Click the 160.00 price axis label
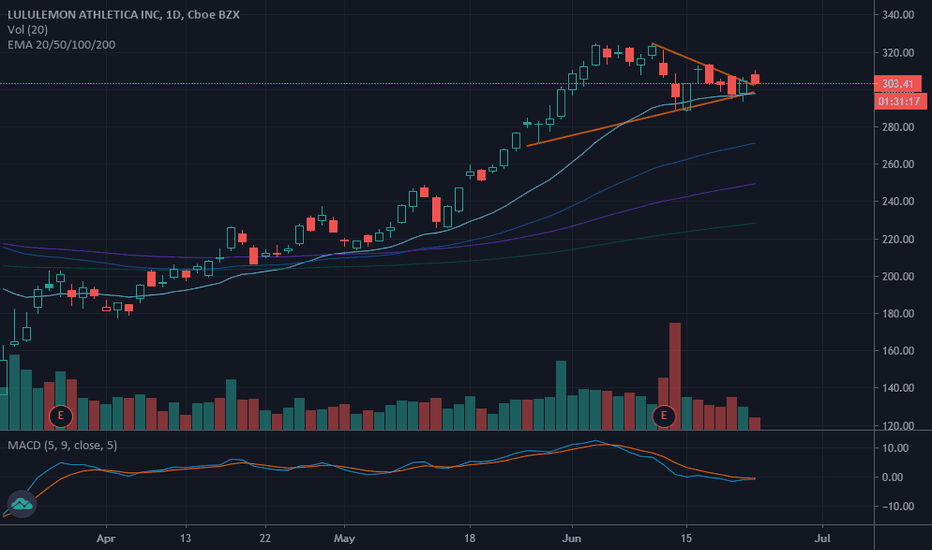Image resolution: width=932 pixels, height=550 pixels. tap(898, 351)
